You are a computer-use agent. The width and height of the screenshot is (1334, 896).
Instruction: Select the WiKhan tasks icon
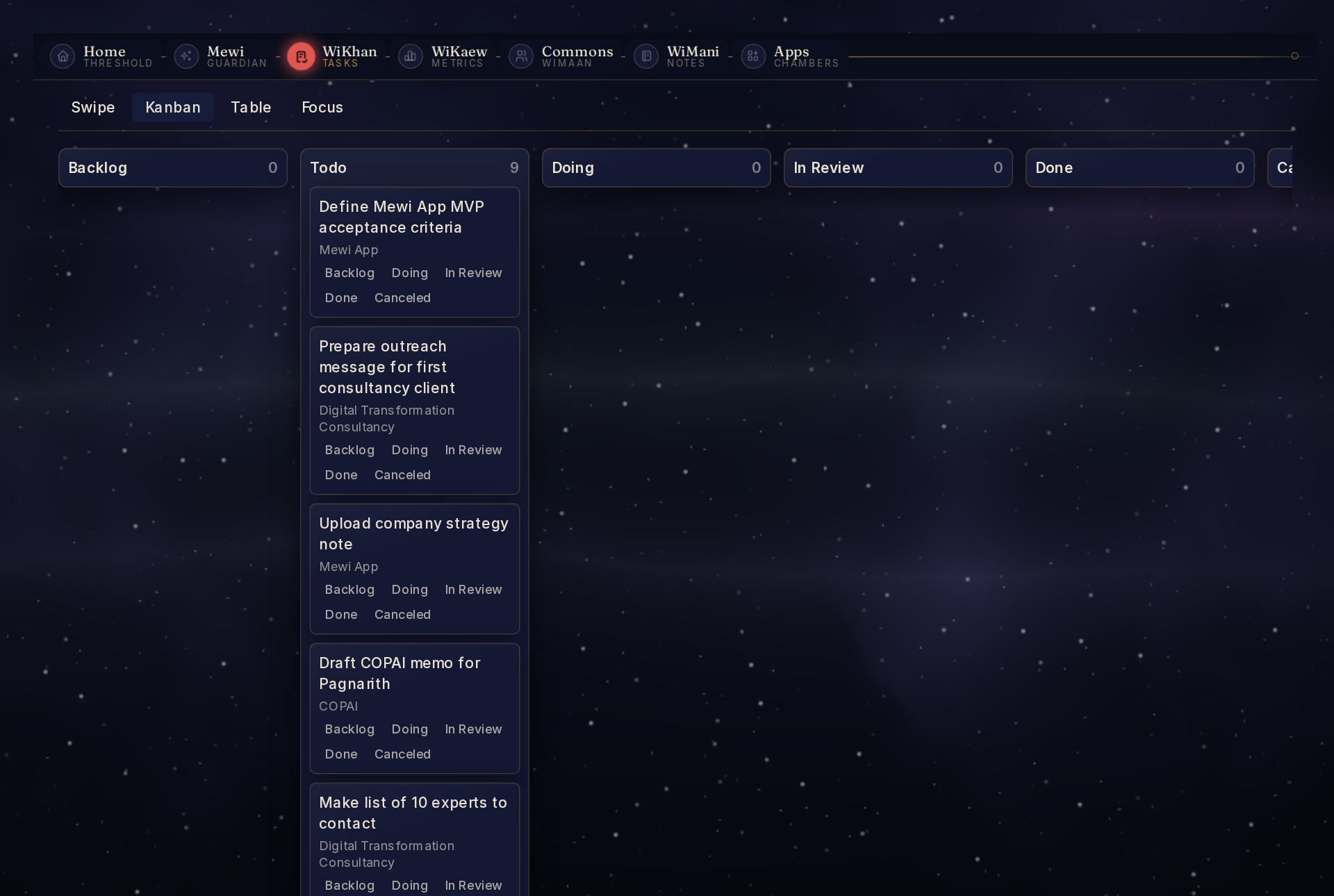[302, 56]
